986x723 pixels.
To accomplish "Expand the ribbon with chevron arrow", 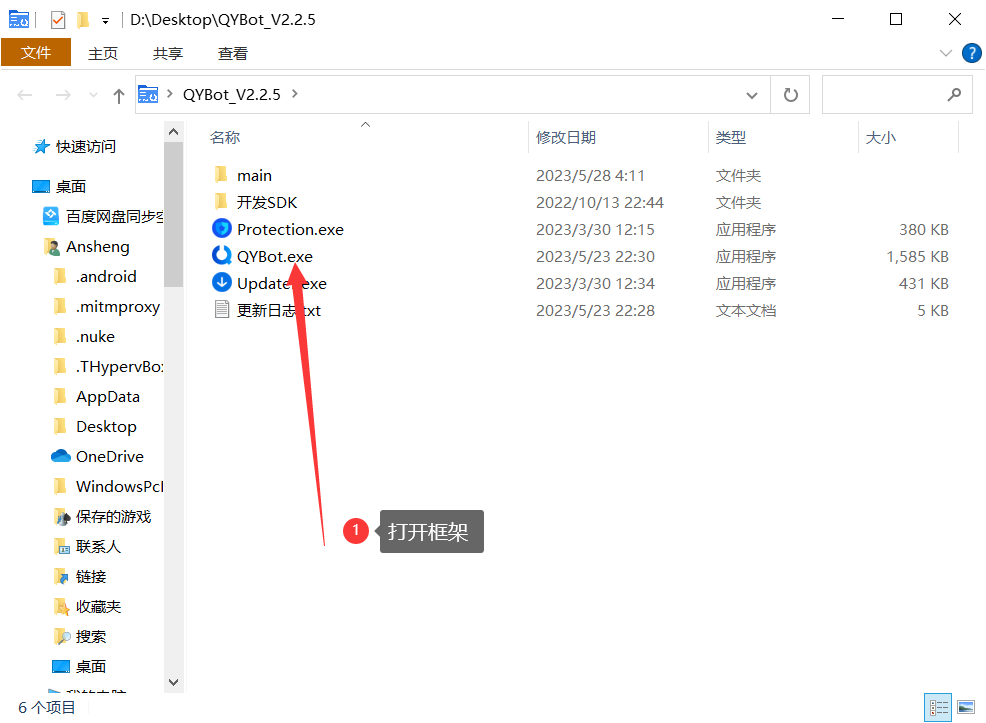I will click(946, 53).
